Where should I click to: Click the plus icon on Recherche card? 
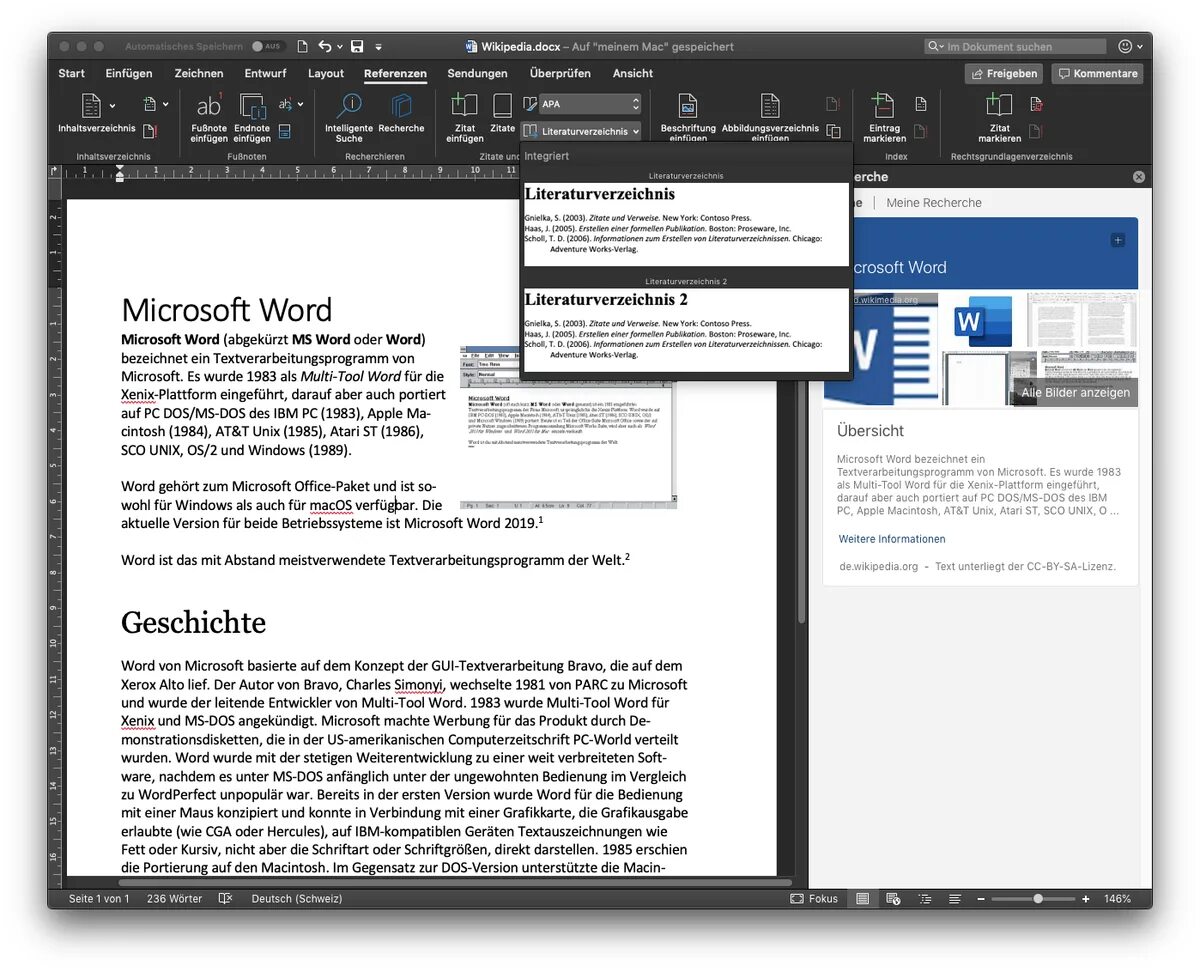click(x=1118, y=240)
